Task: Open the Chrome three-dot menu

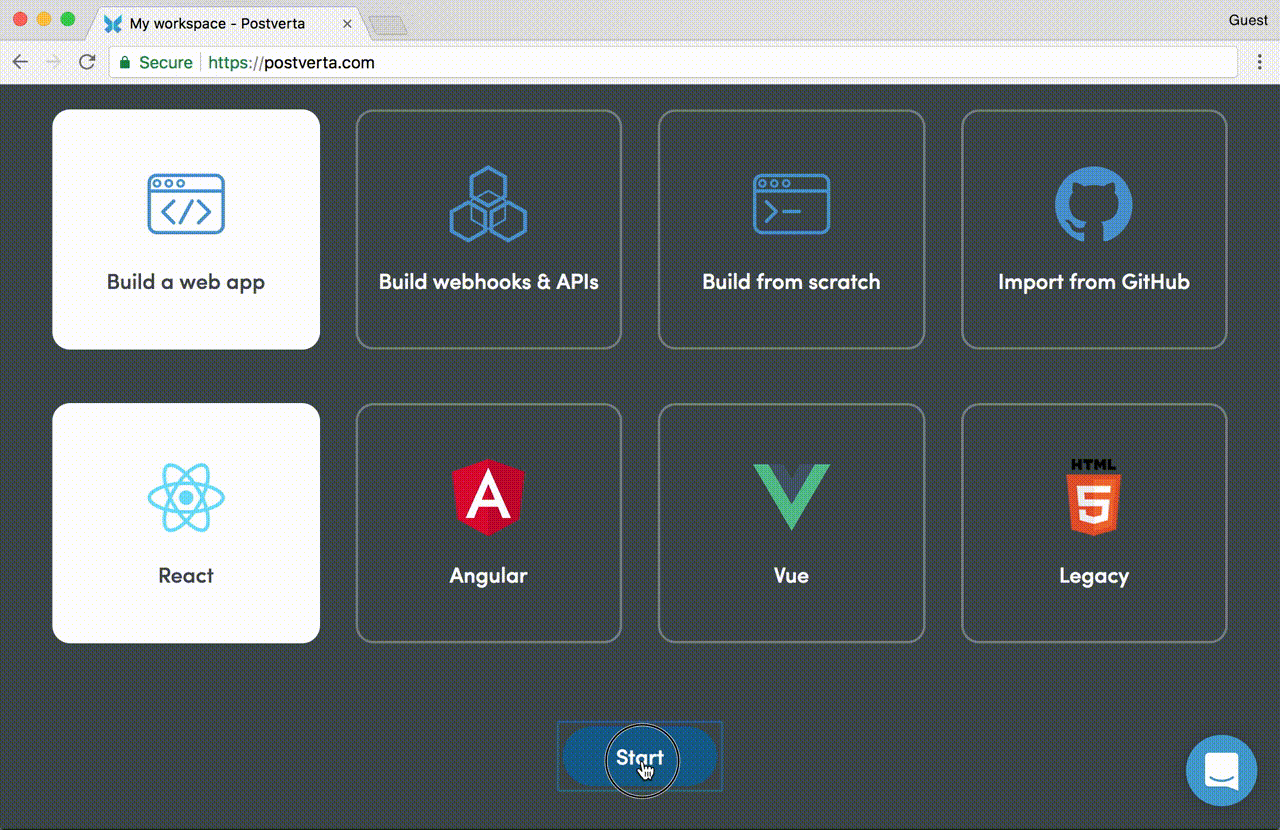Action: [1260, 62]
